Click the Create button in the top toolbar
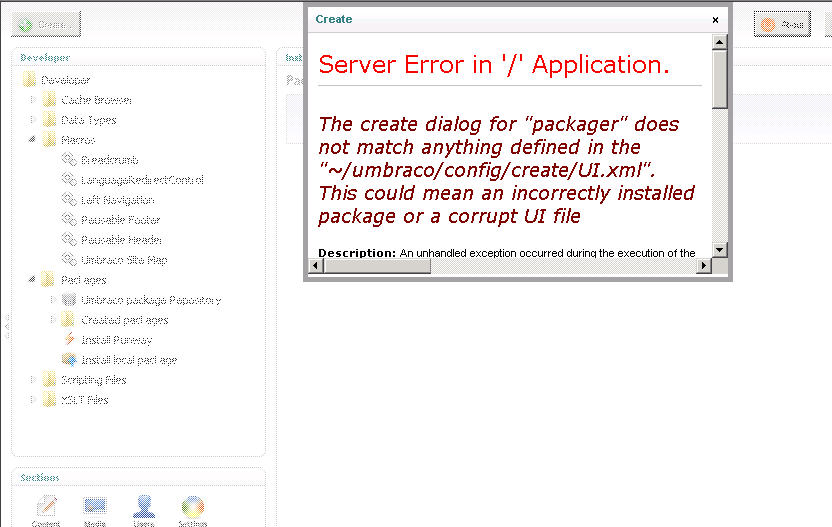Screen dimensions: 832x527 (46, 24)
